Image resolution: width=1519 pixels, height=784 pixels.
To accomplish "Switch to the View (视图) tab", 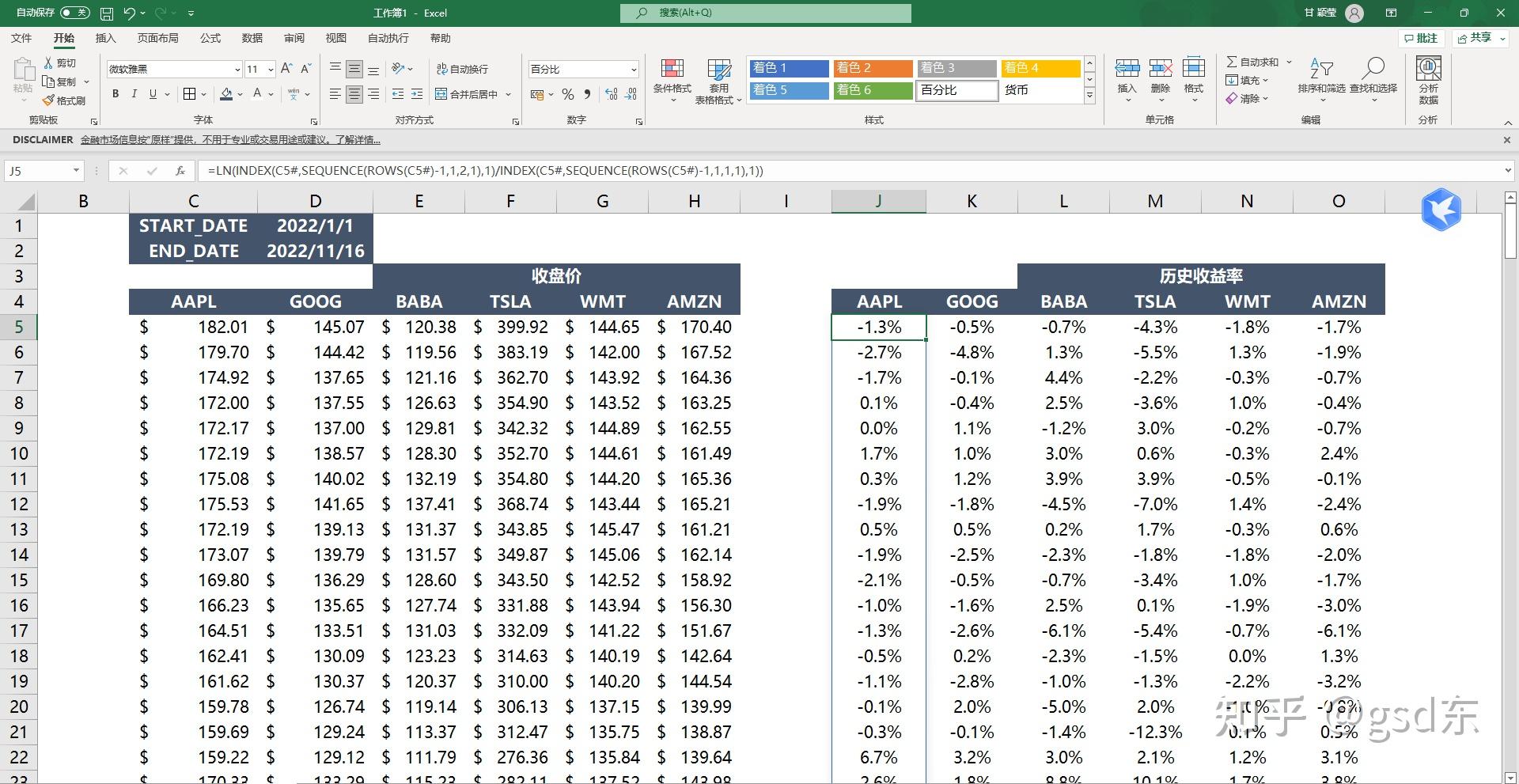I will [x=336, y=38].
